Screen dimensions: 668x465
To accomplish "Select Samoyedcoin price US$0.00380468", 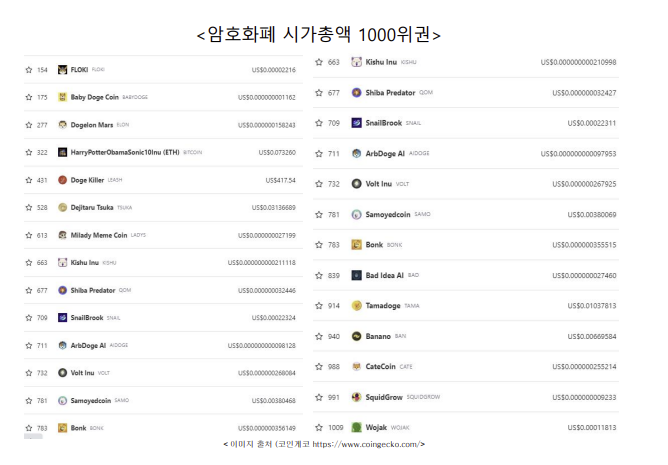I will tap(274, 401).
